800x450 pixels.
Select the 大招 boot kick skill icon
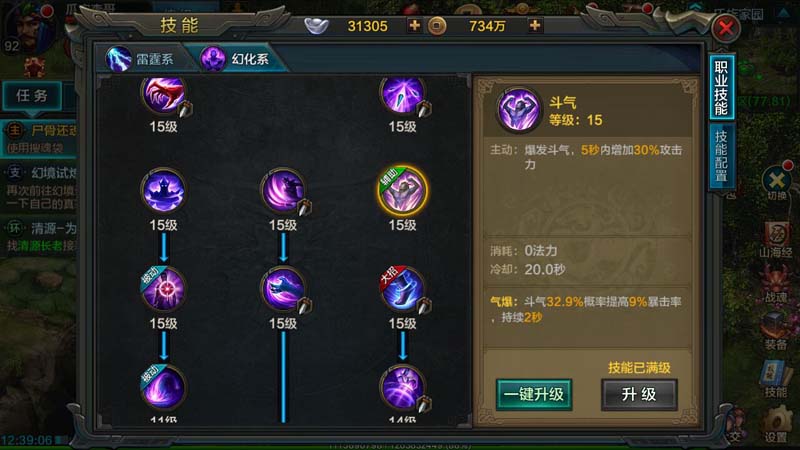click(402, 290)
